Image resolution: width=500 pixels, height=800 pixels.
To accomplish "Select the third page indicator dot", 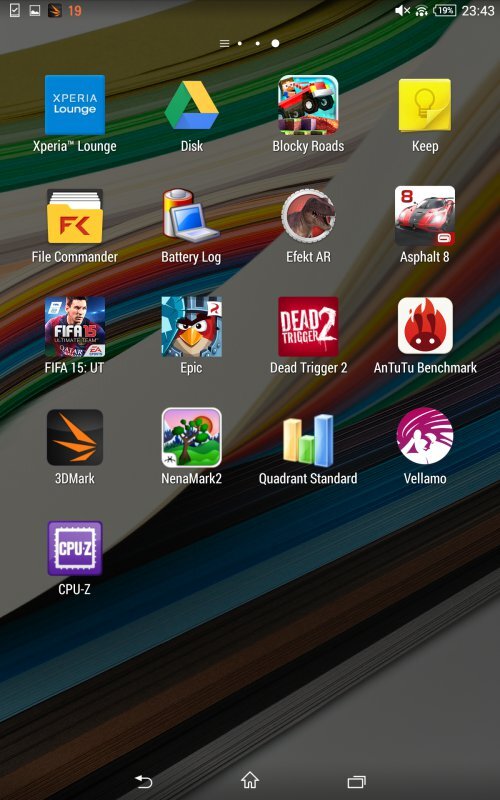I will tap(275, 43).
